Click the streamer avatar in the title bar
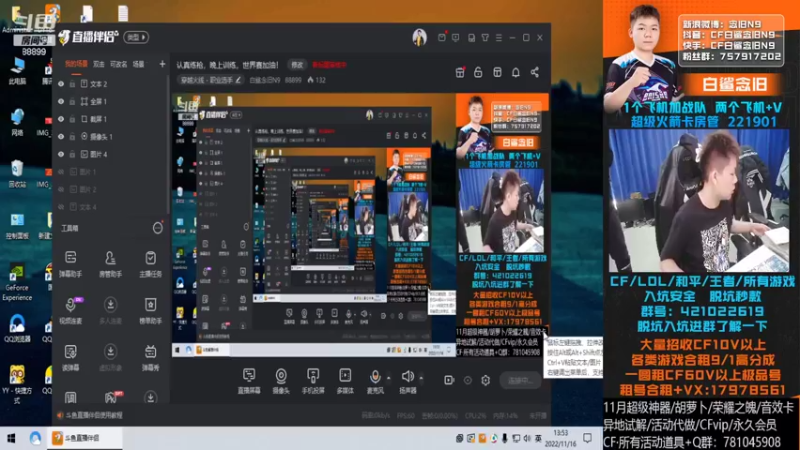This screenshot has width=800, height=450. [419, 37]
